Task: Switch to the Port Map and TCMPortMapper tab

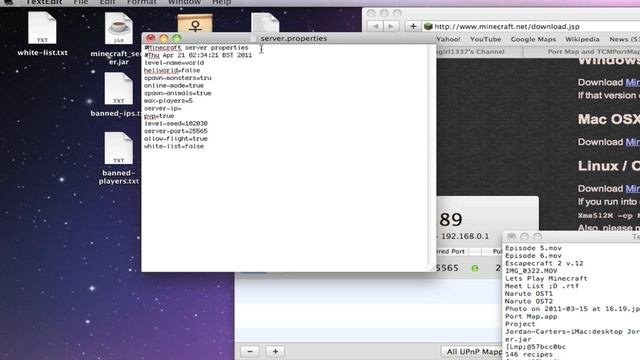Action: [581, 52]
